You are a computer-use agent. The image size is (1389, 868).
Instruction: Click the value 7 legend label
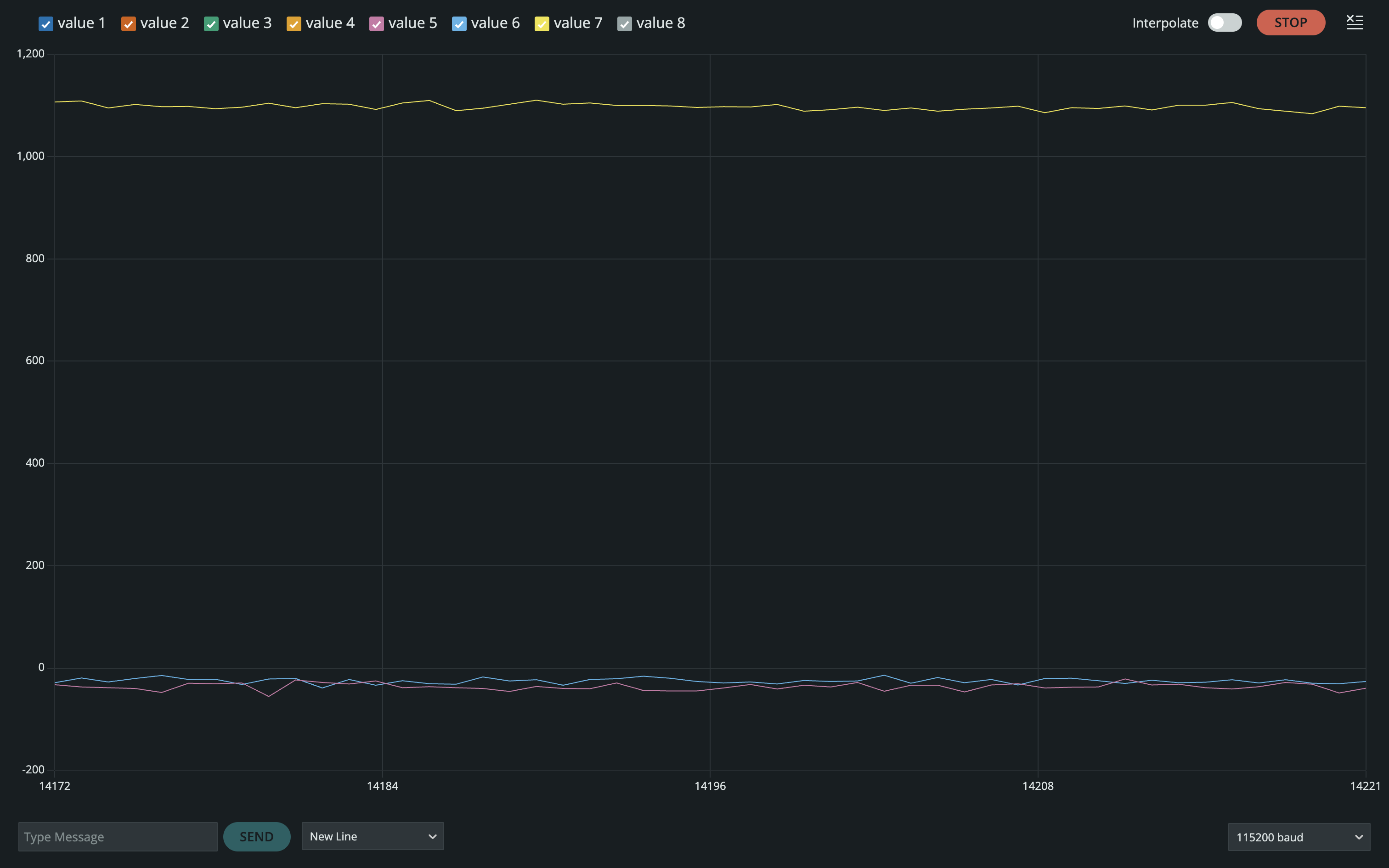pos(577,23)
